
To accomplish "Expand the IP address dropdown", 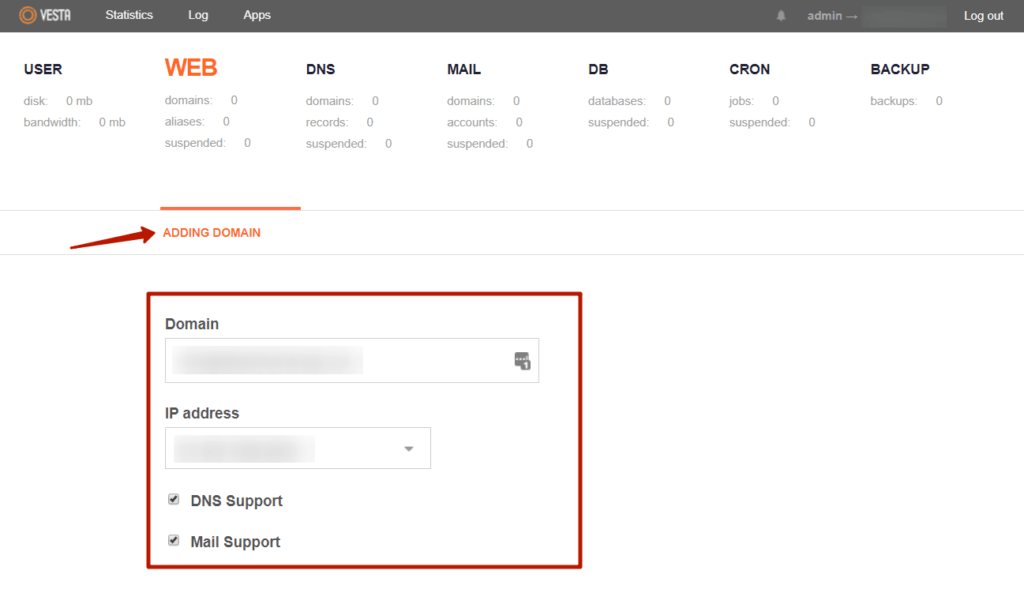I will [408, 449].
